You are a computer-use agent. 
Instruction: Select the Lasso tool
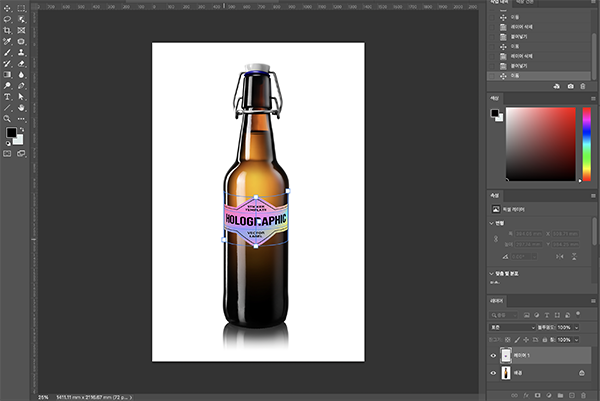pos(8,18)
